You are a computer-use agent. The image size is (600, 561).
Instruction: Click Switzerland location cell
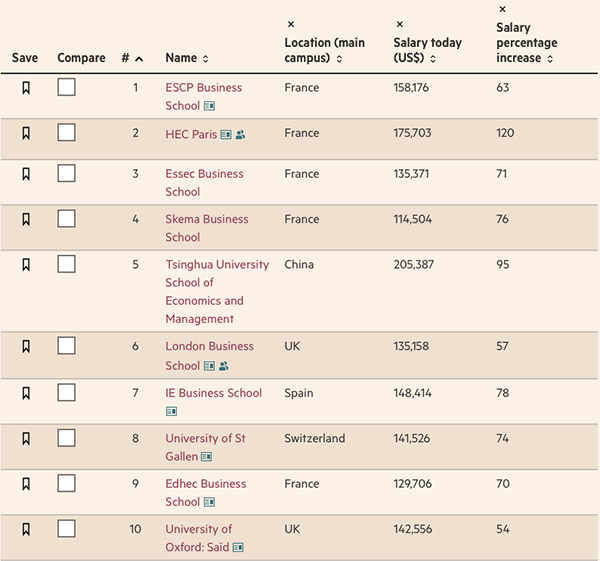315,439
